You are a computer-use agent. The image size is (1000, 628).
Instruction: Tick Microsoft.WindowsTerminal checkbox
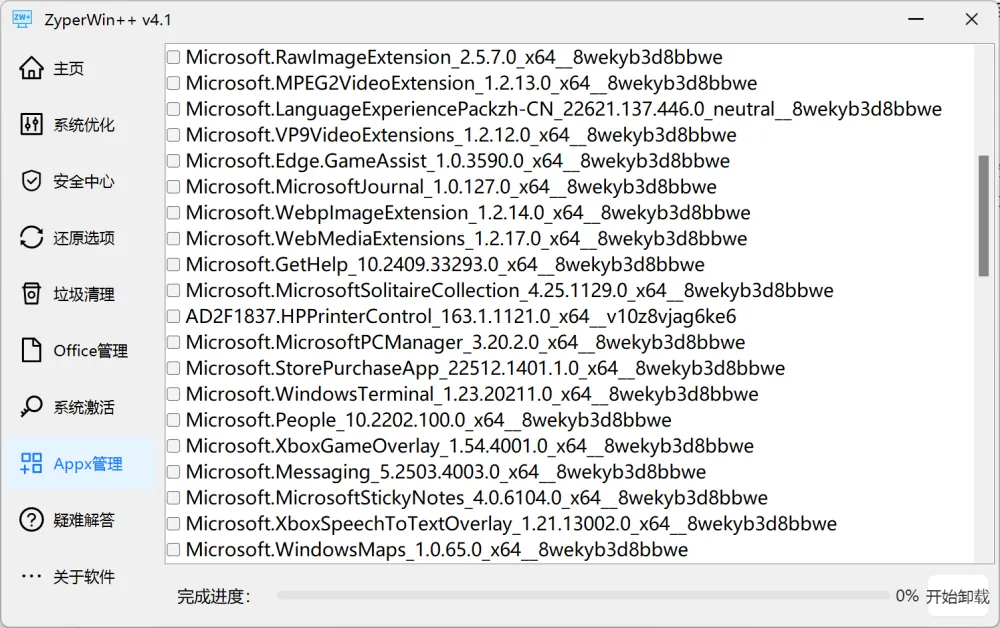173,394
